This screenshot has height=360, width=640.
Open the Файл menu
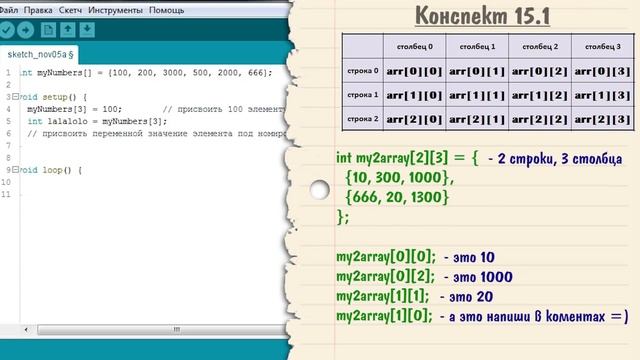click(x=8, y=10)
